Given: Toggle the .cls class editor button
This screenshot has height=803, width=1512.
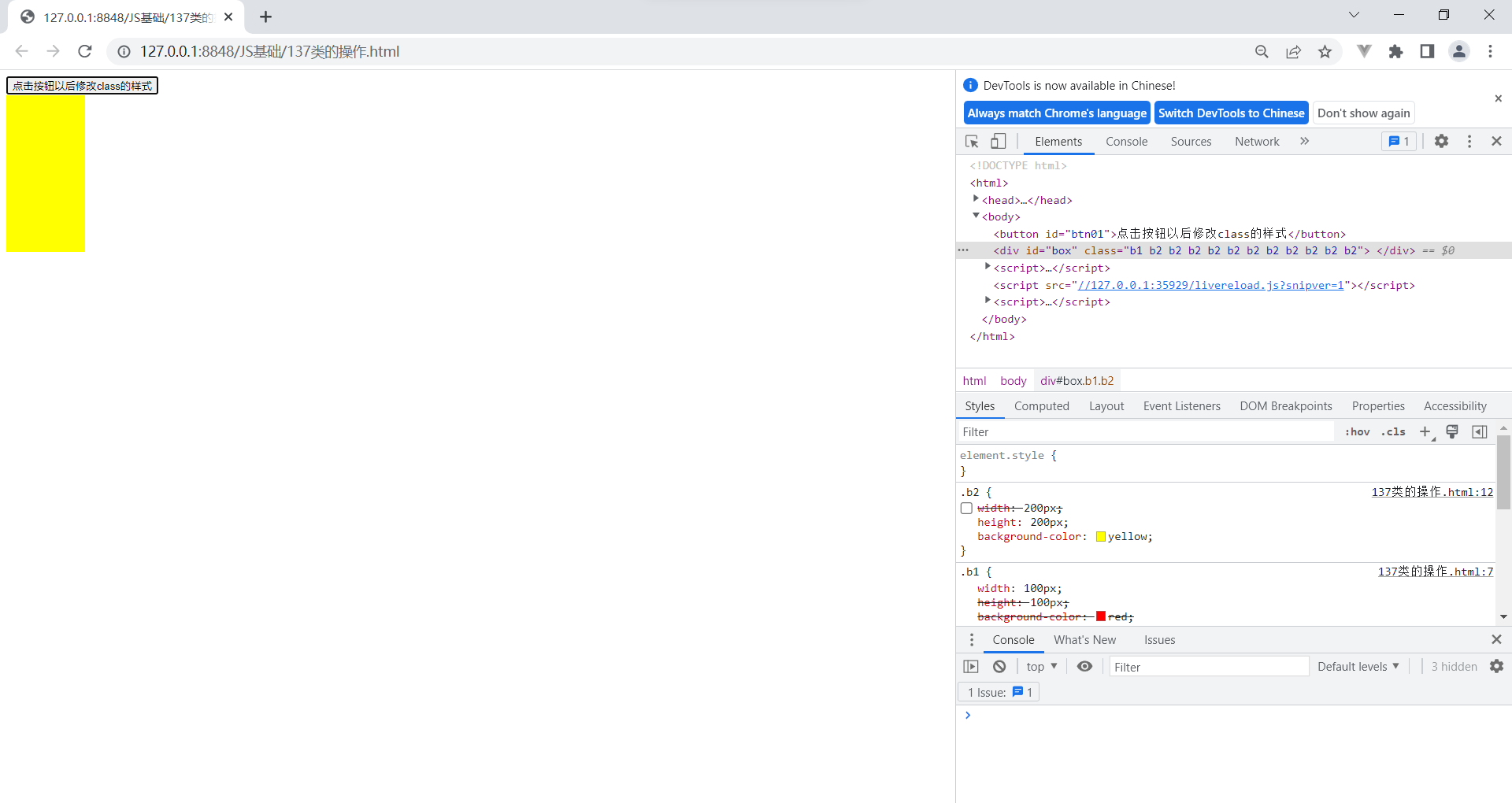Looking at the screenshot, I should coord(1393,431).
